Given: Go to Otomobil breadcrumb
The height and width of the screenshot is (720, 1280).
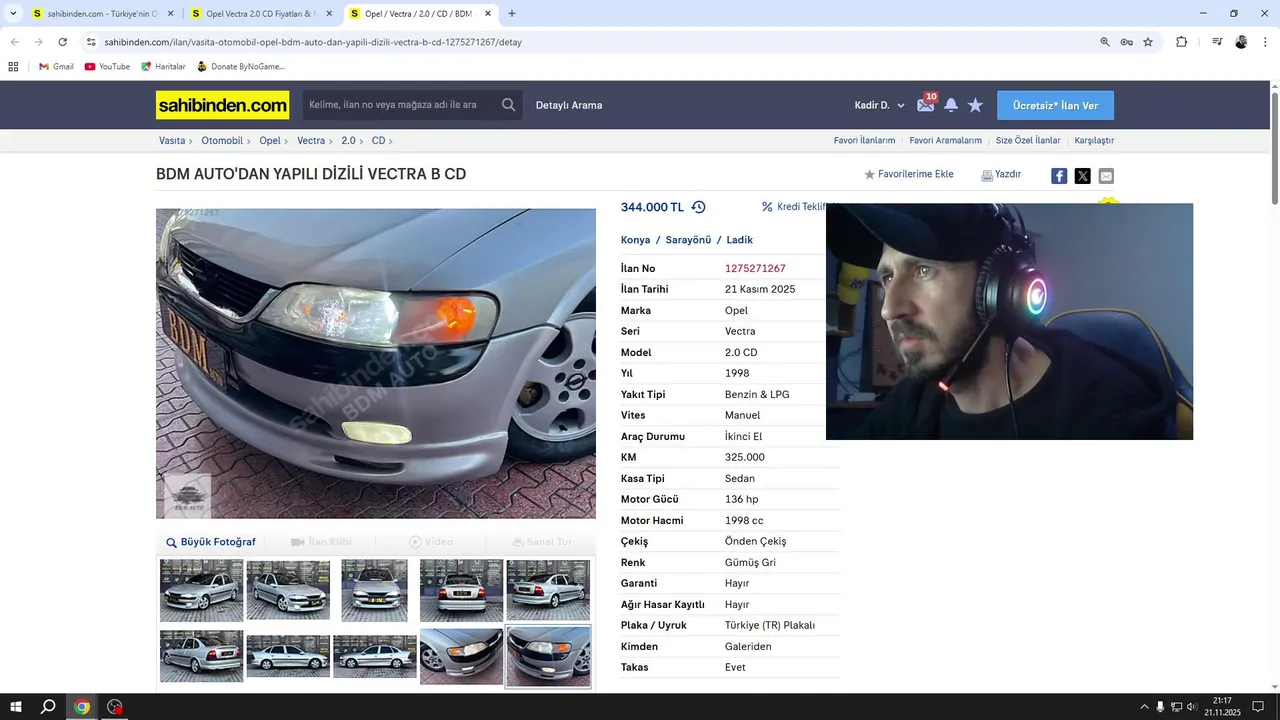Looking at the screenshot, I should click(222, 141).
